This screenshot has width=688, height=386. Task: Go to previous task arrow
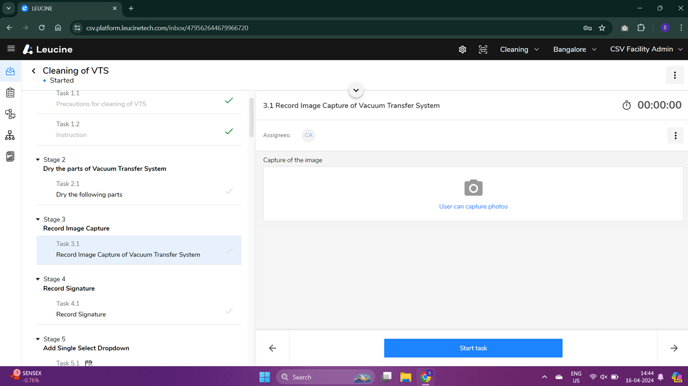[272, 348]
